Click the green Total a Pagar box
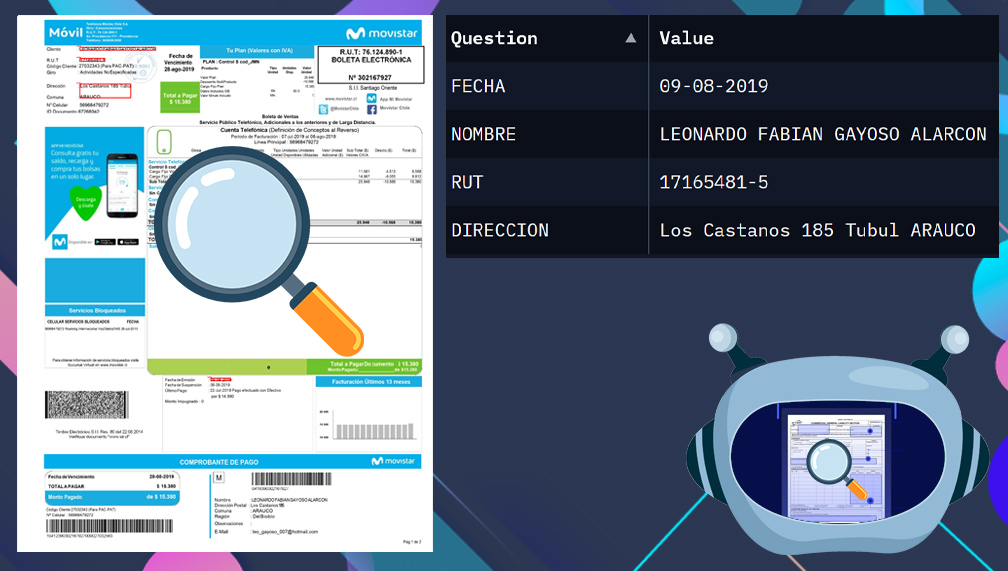 coord(180,98)
